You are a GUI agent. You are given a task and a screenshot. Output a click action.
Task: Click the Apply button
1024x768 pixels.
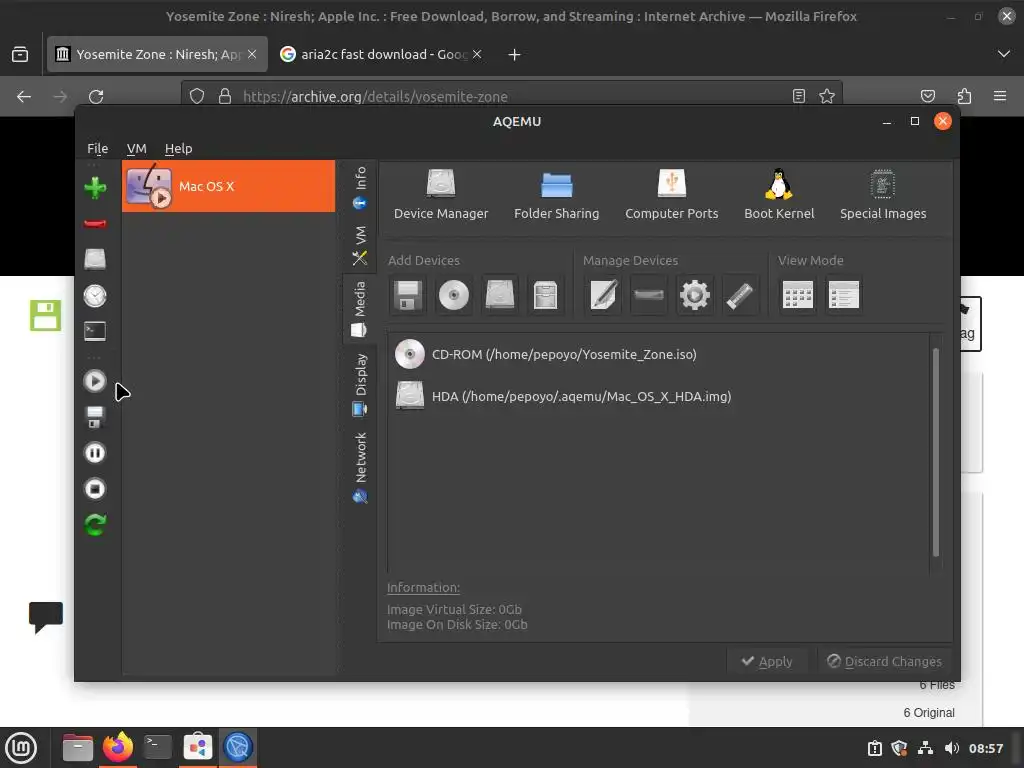pyautogui.click(x=767, y=662)
